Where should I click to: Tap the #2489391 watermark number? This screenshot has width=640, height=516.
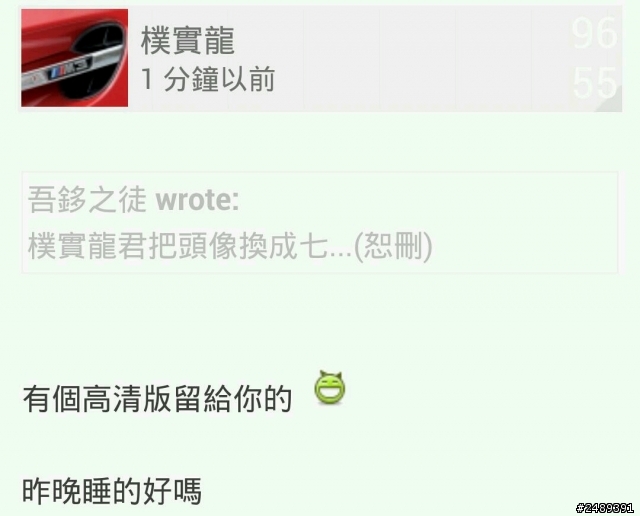coord(605,508)
